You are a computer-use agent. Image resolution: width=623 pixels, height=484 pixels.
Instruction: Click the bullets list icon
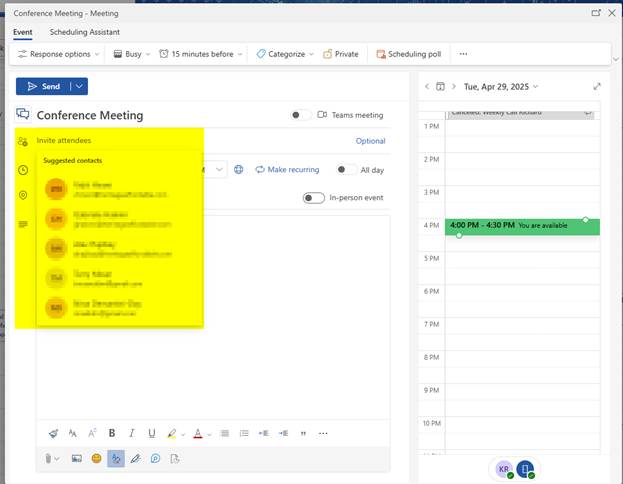point(225,433)
